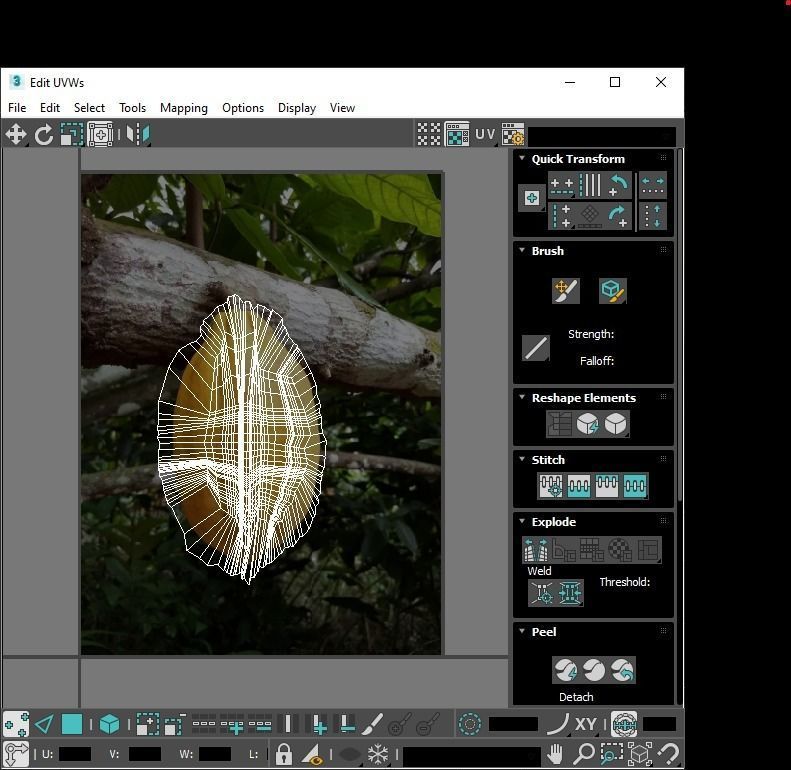Collapse the Explode rollout
The width and height of the screenshot is (791, 770).
pyautogui.click(x=522, y=521)
